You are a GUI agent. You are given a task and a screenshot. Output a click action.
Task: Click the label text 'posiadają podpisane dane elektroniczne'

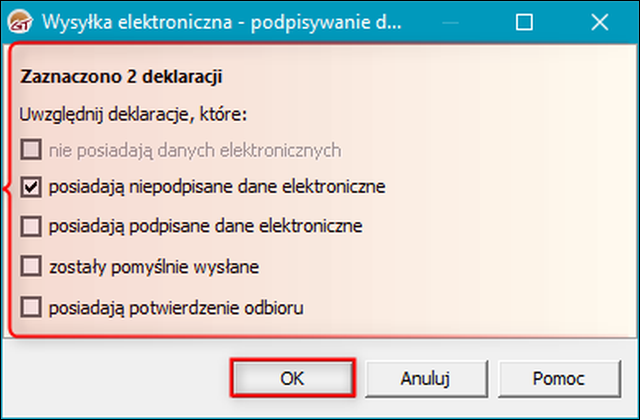point(206,226)
